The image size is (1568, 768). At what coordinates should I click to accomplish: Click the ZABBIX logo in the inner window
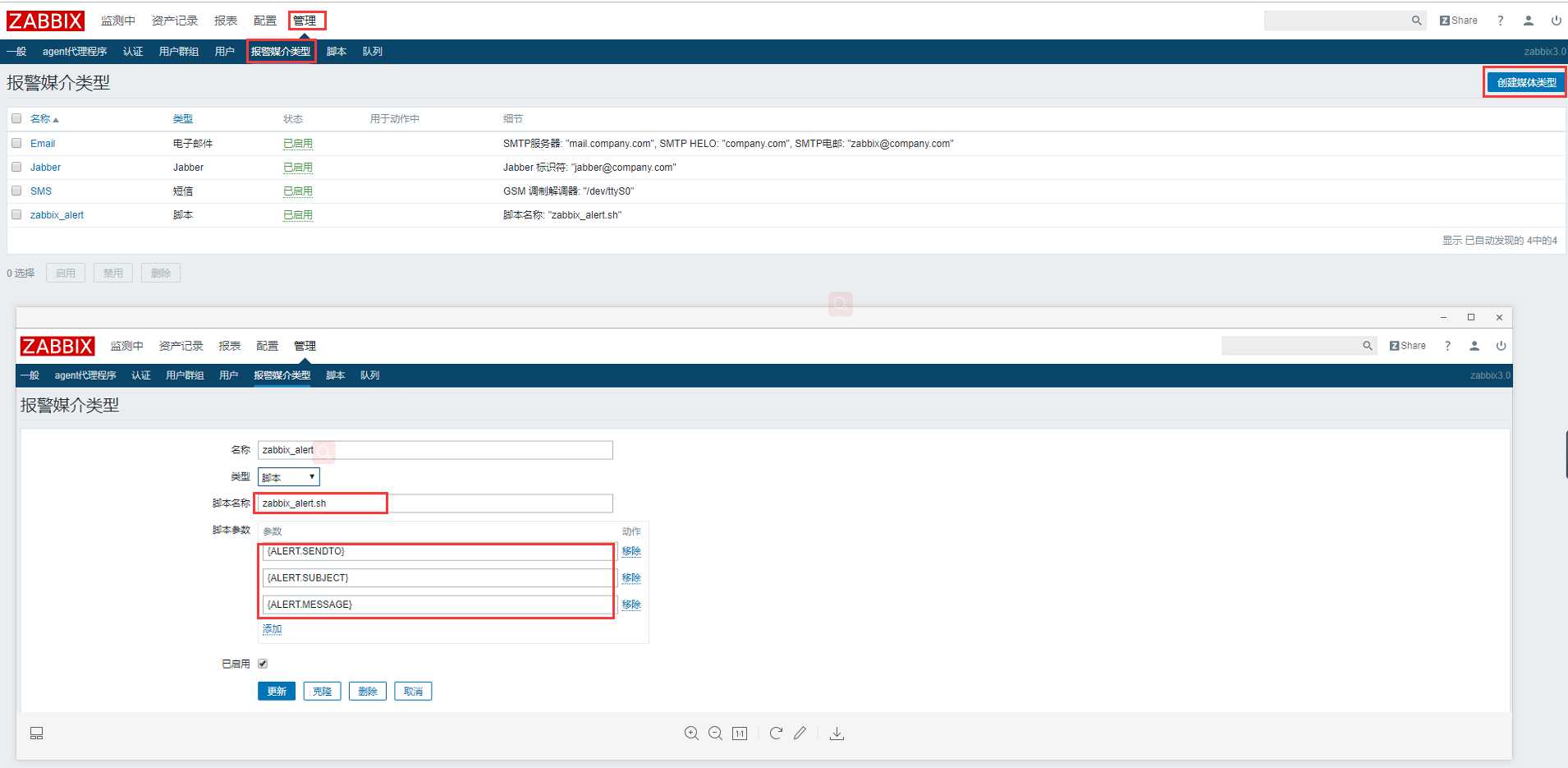(x=57, y=346)
